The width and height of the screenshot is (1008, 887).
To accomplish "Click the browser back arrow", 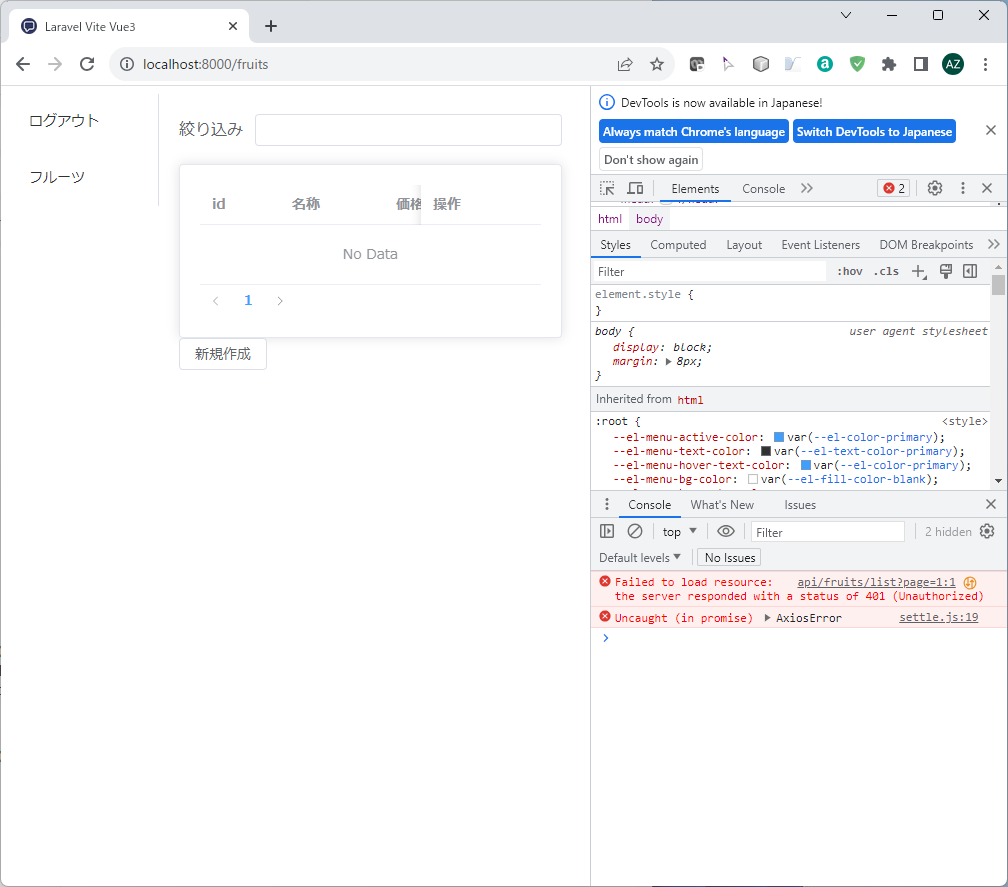I will point(23,64).
